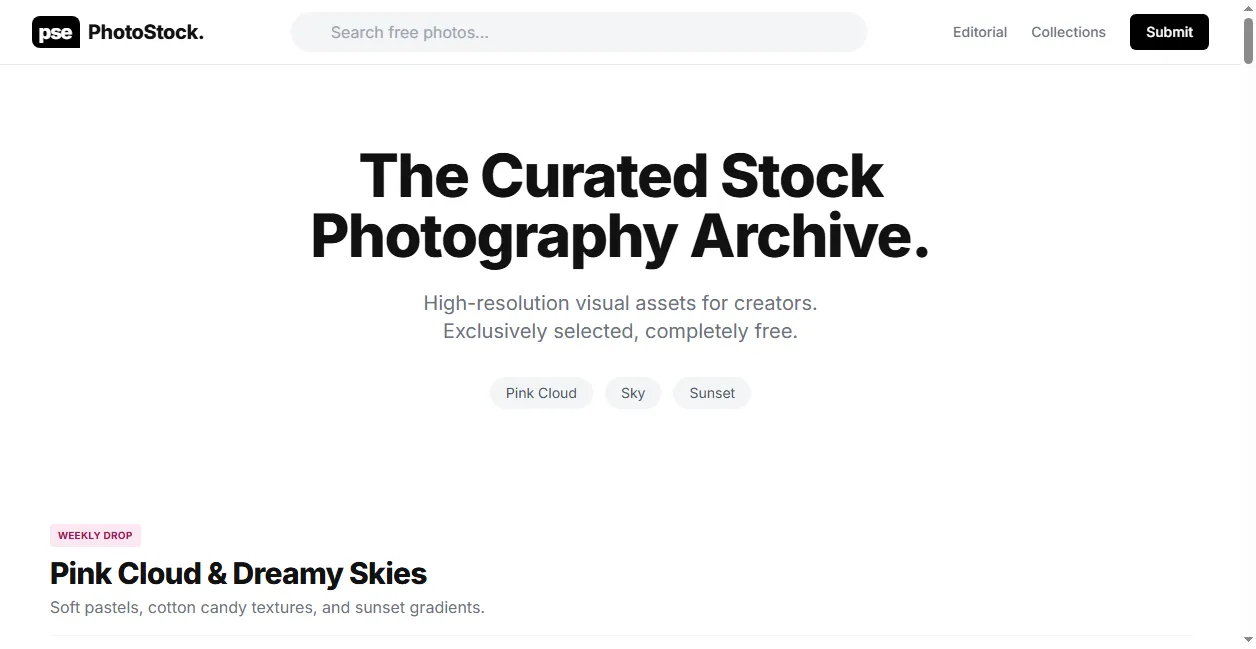Click the black pse square in the header
Viewport: 1256px width, 649px height.
(56, 31)
